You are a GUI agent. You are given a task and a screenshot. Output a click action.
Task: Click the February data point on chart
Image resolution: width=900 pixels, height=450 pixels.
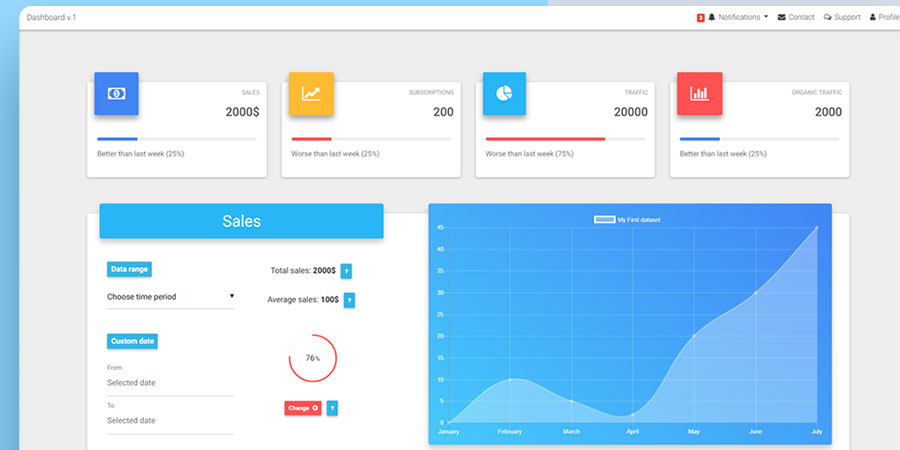(510, 379)
